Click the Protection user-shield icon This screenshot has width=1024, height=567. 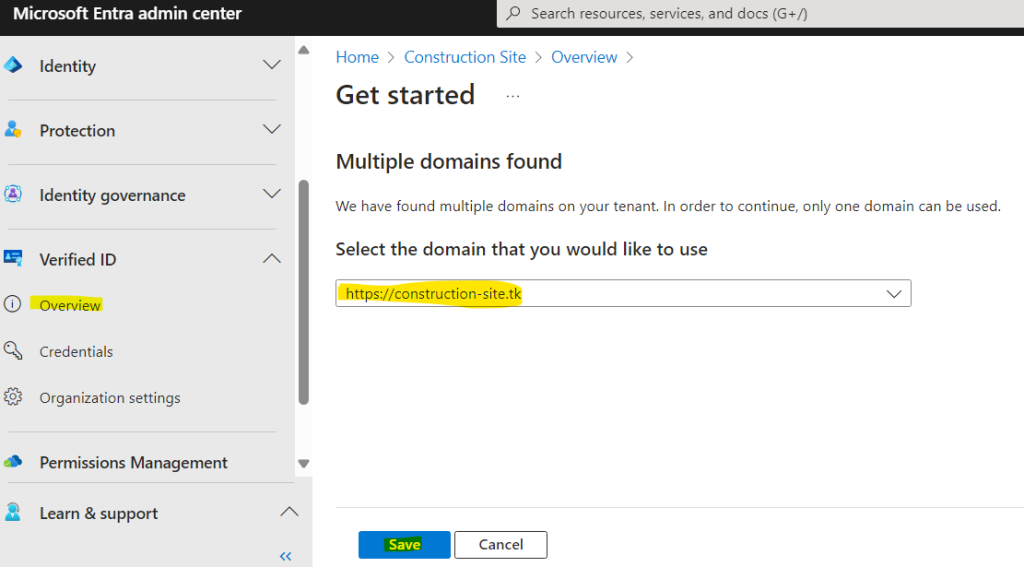[13, 129]
